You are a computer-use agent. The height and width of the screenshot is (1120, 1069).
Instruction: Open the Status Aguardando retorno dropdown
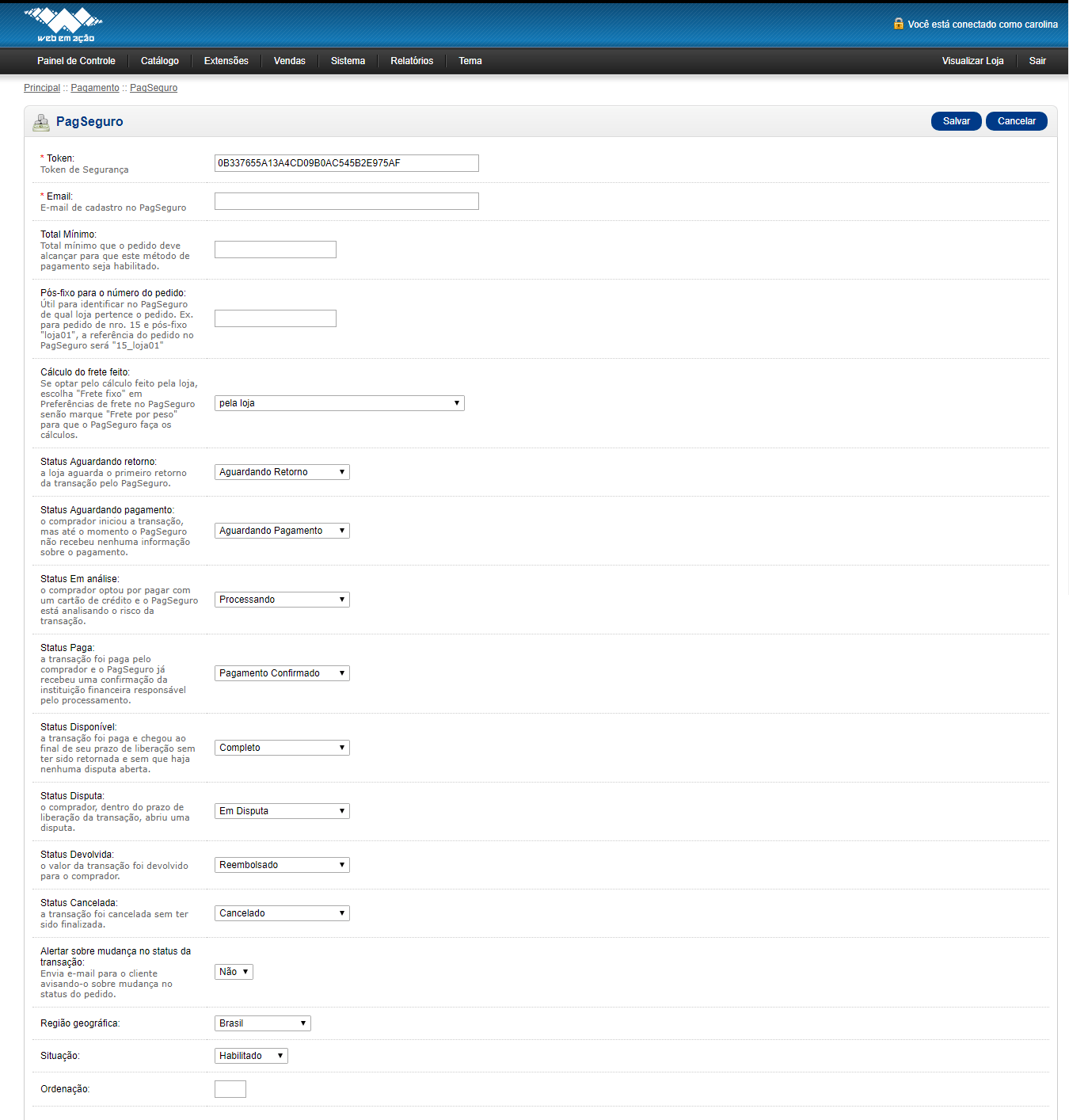[x=282, y=472]
